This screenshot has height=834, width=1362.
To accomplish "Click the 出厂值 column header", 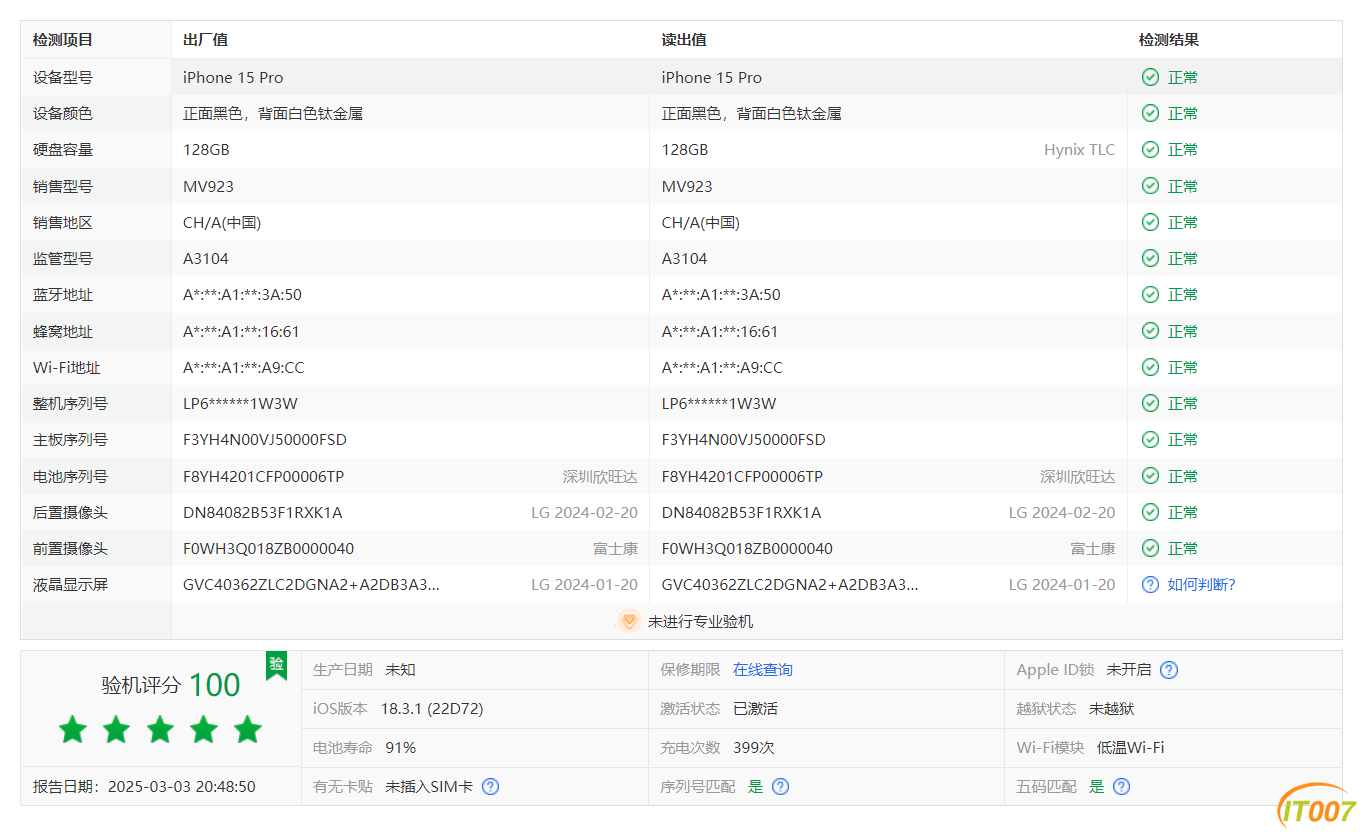I will (x=206, y=40).
